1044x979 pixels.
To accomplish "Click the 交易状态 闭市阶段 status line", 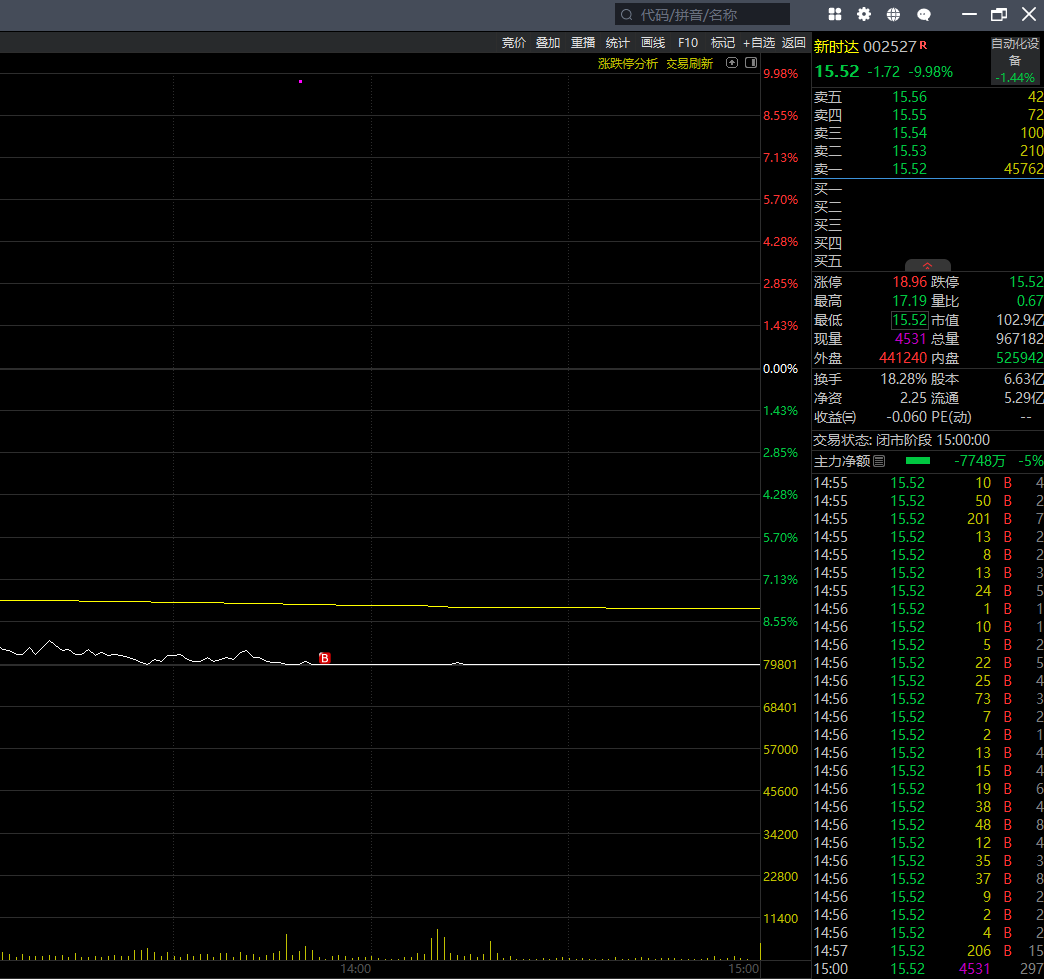I will click(902, 440).
